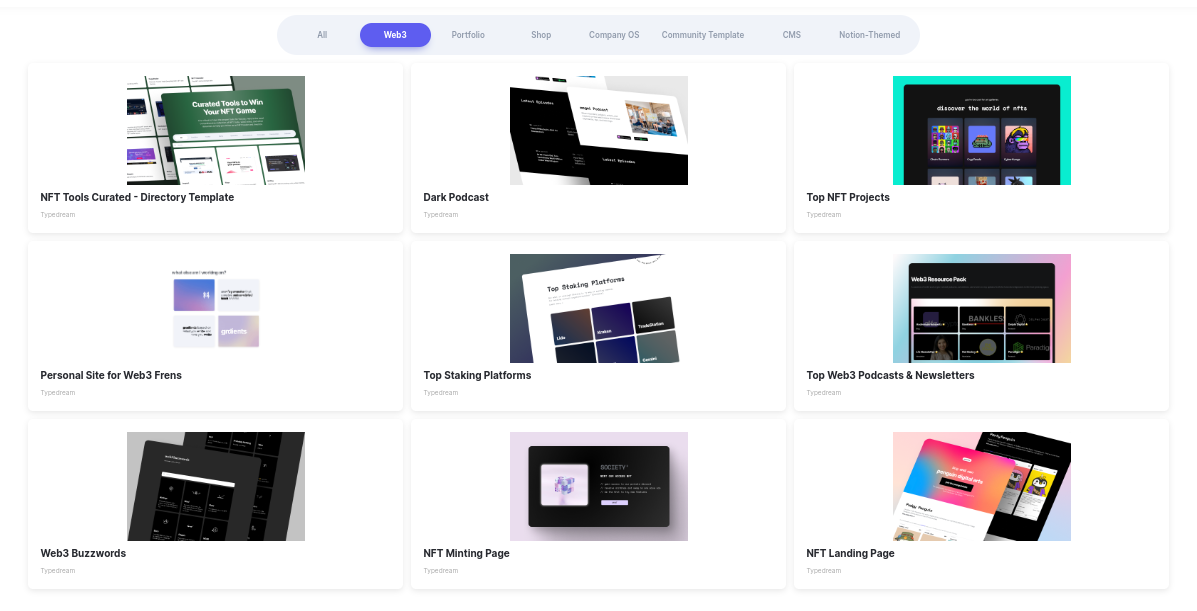Click the 'Dark Podcast' title
The width and height of the screenshot is (1197, 611).
click(x=456, y=197)
